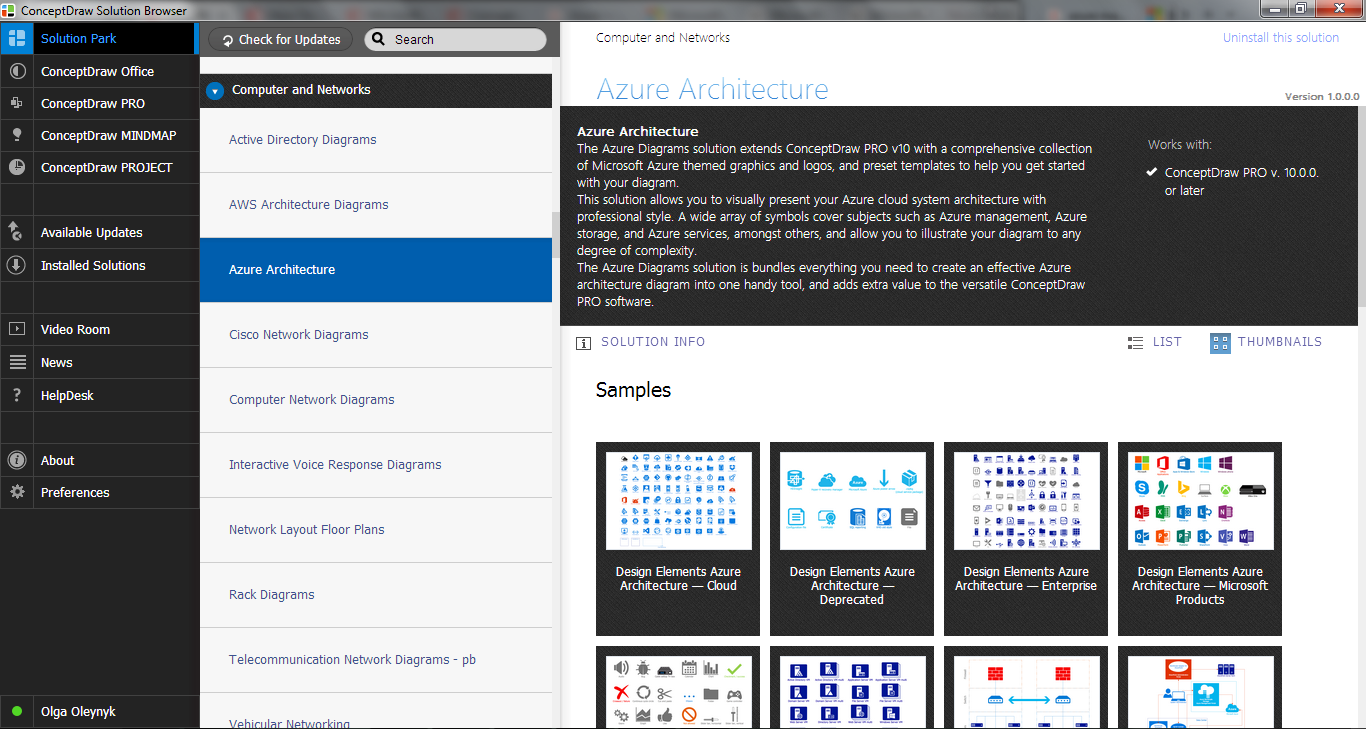Click the Search input field
Viewport: 1366px width, 729px height.
(456, 40)
